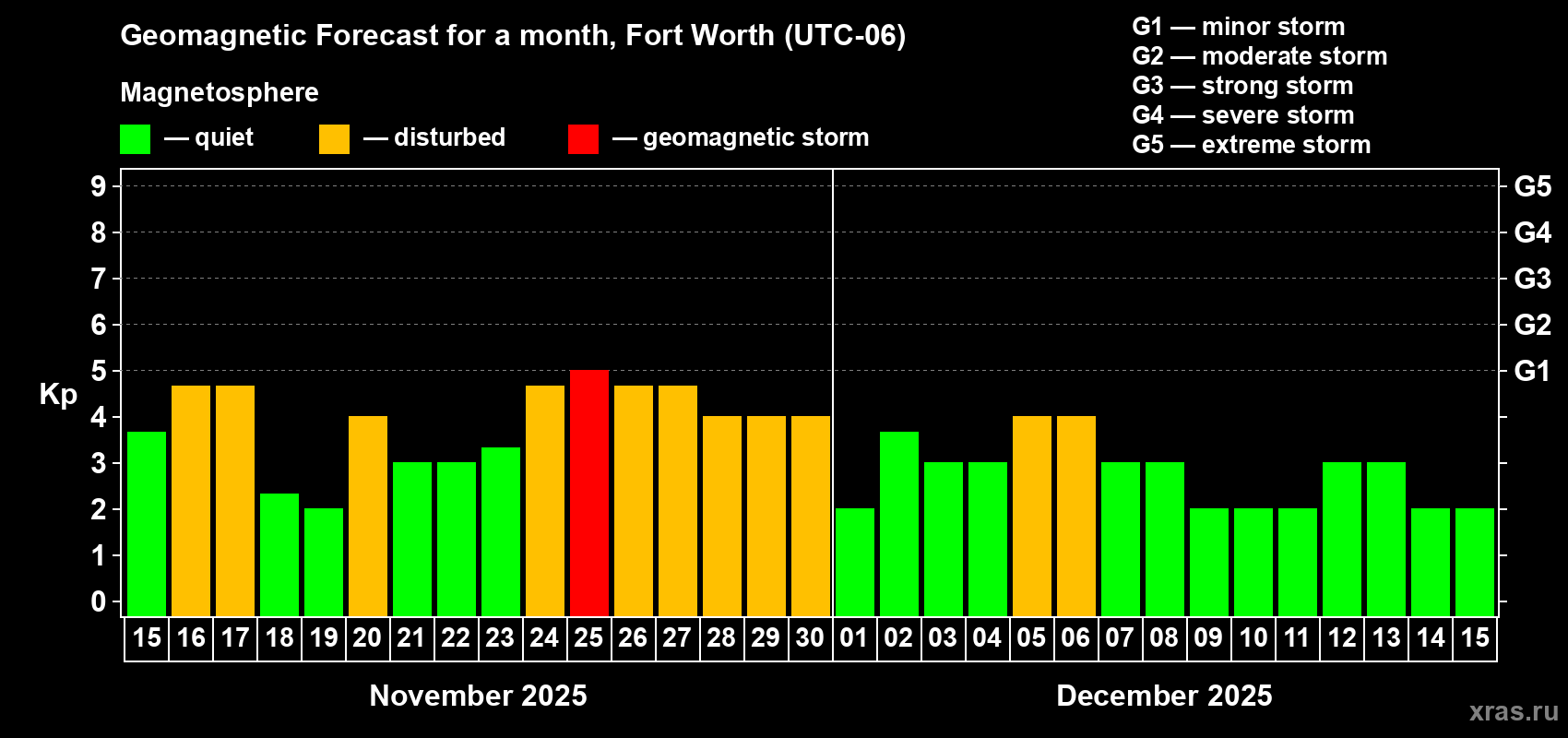Click the date label 30 on axis
This screenshot has height=738, width=1568.
[810, 638]
